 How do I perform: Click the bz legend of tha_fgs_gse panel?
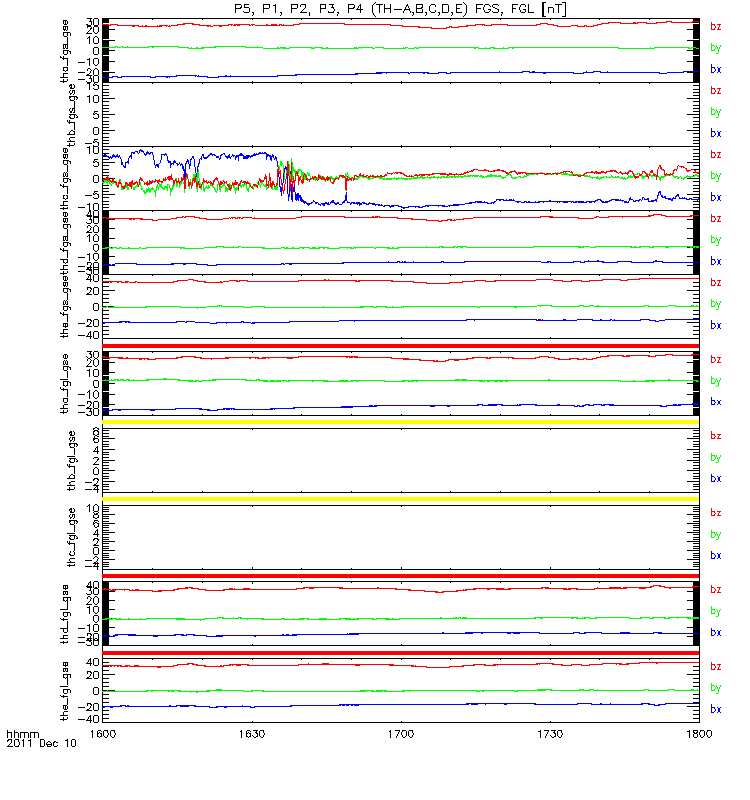pyautogui.click(x=715, y=27)
